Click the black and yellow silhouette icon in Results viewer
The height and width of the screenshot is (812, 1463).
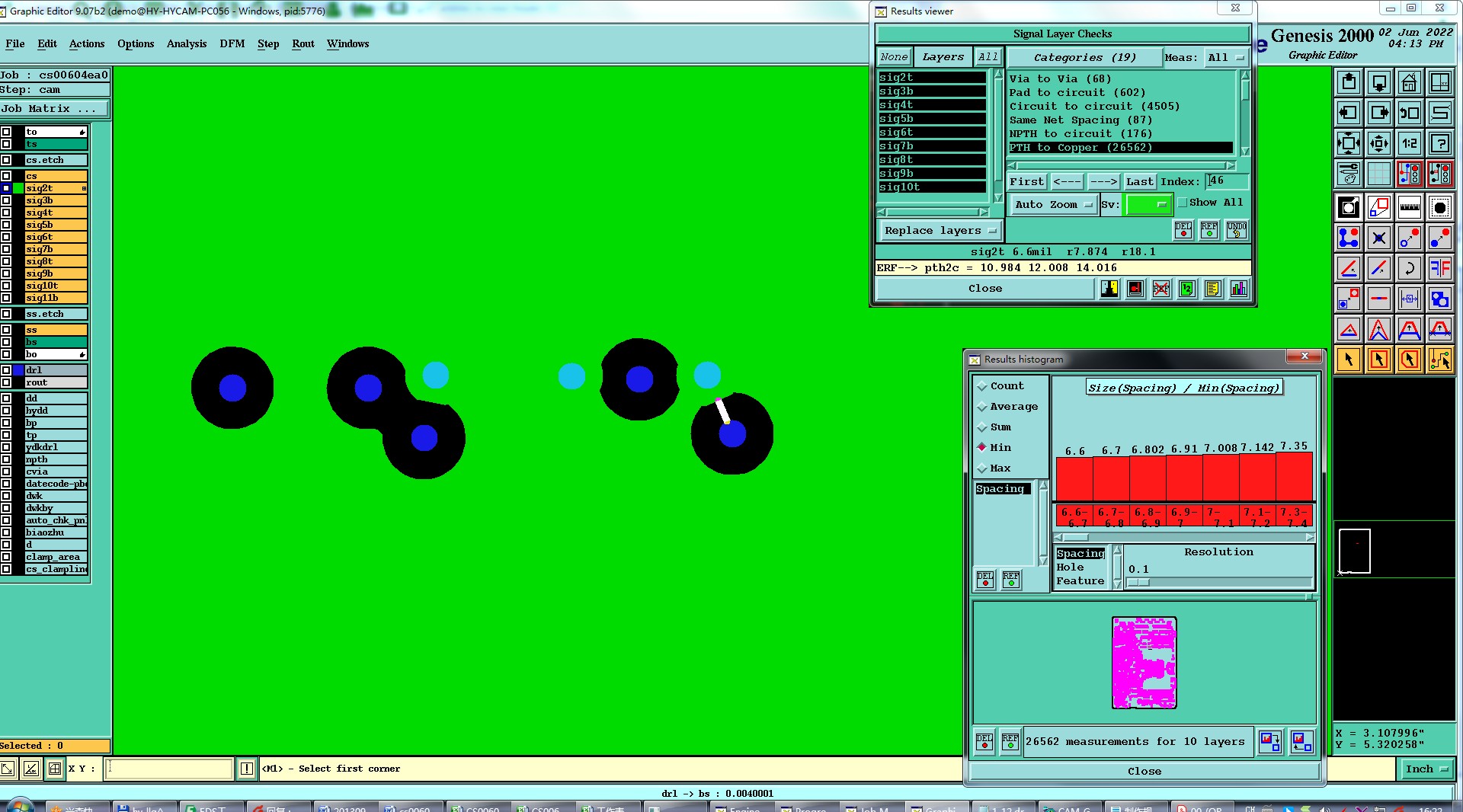point(1109,289)
